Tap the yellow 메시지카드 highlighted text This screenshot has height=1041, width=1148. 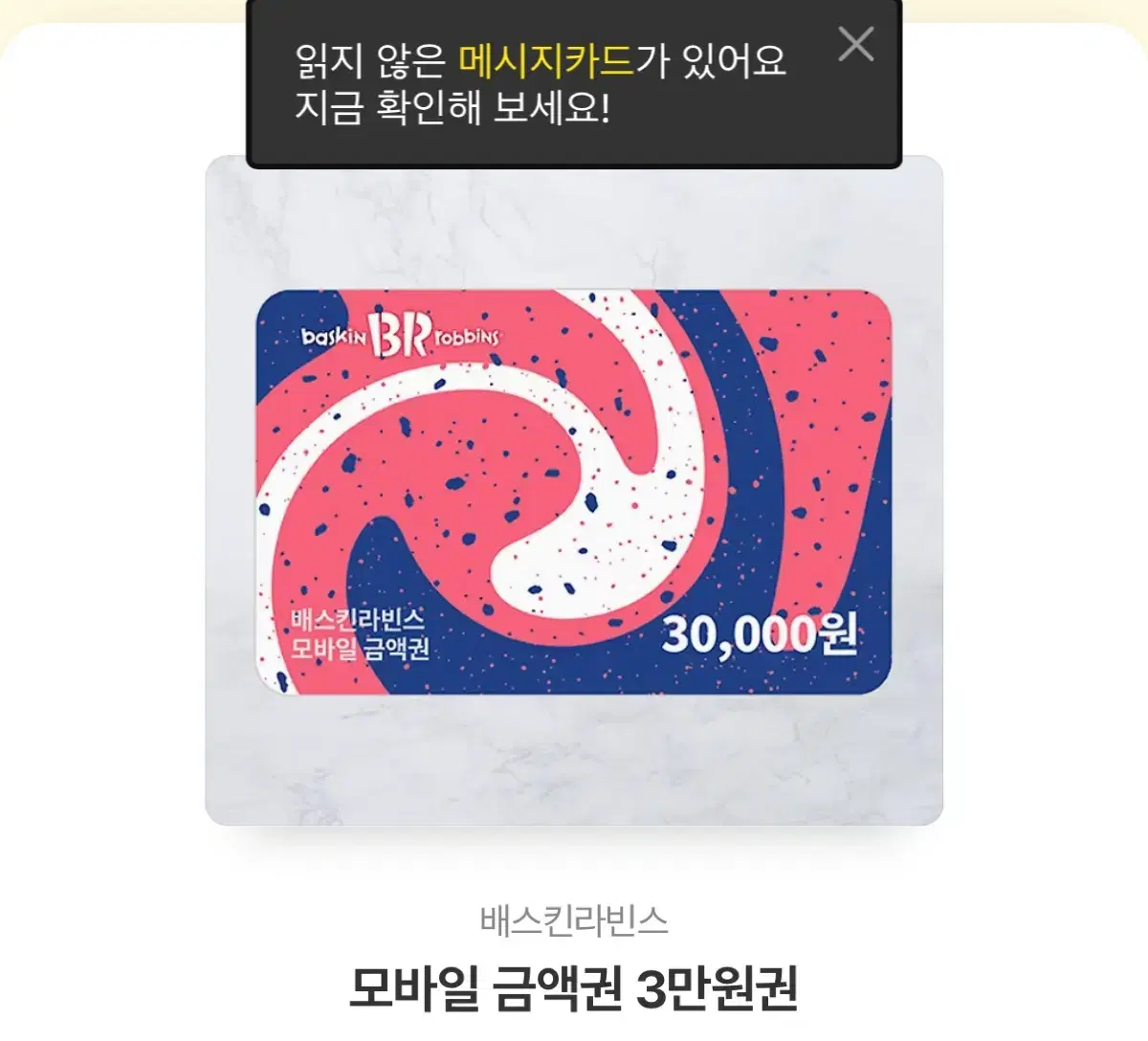tap(546, 61)
